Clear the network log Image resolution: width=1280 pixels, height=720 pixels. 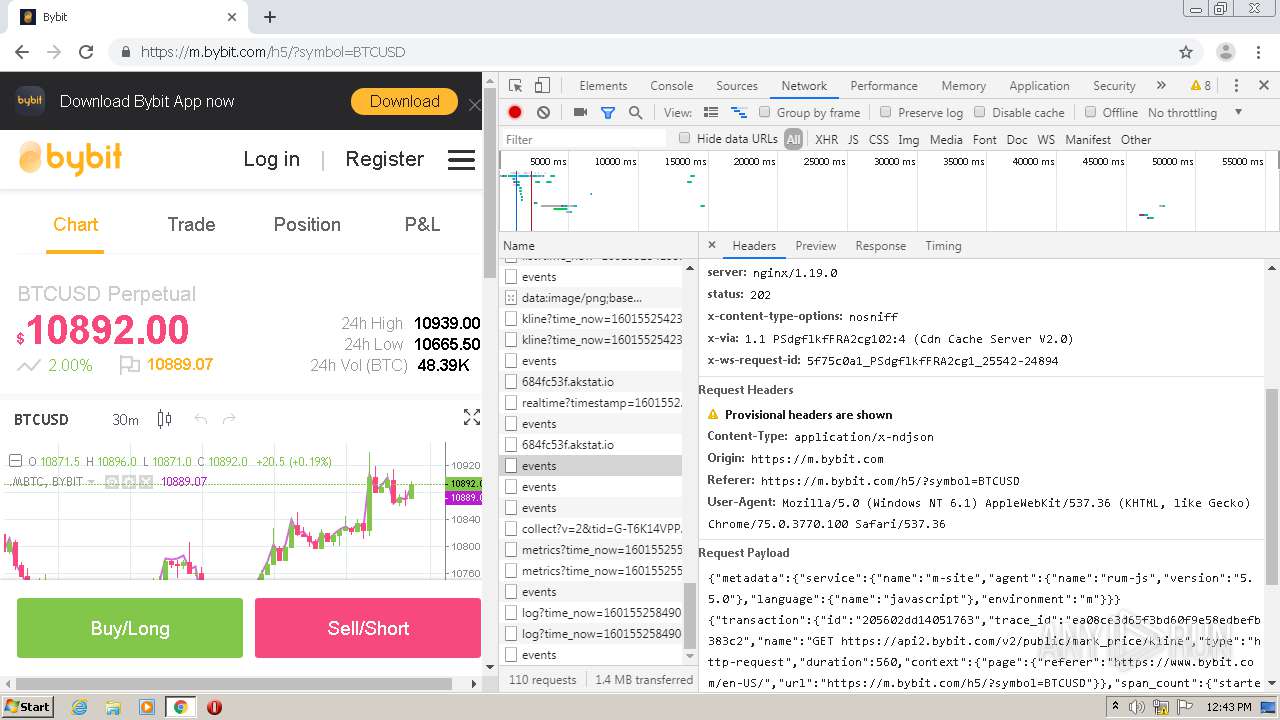coord(543,113)
